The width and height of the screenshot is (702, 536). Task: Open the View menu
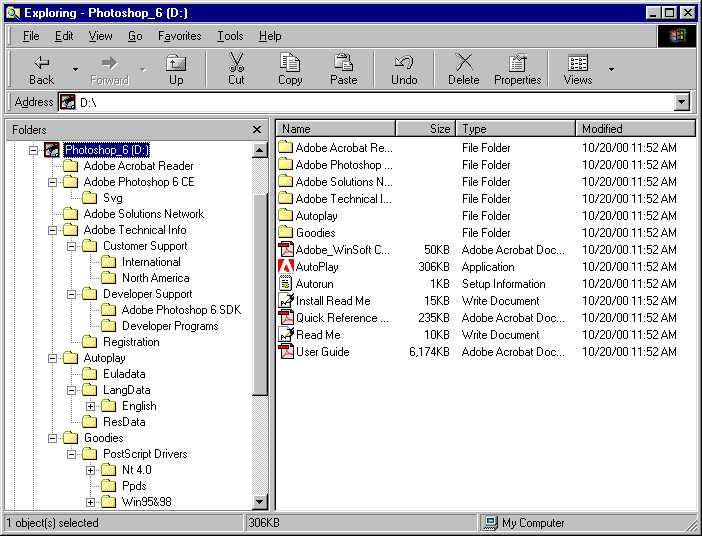pos(100,36)
